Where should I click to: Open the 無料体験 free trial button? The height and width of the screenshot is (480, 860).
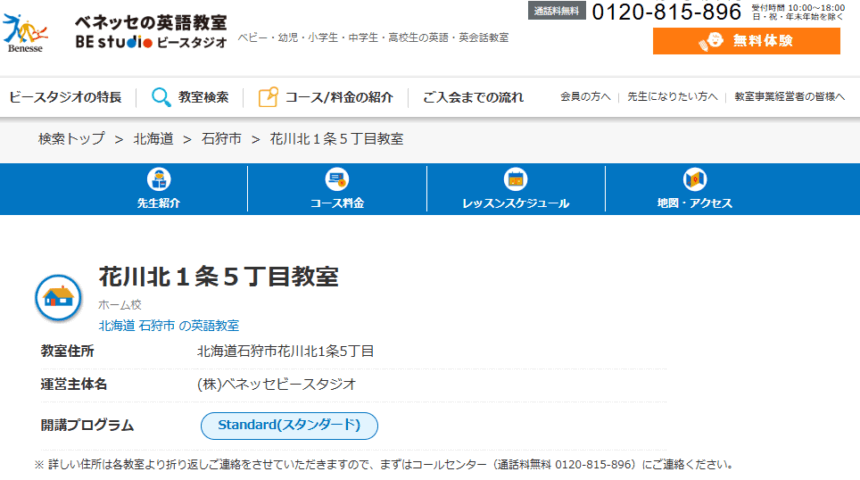click(746, 41)
